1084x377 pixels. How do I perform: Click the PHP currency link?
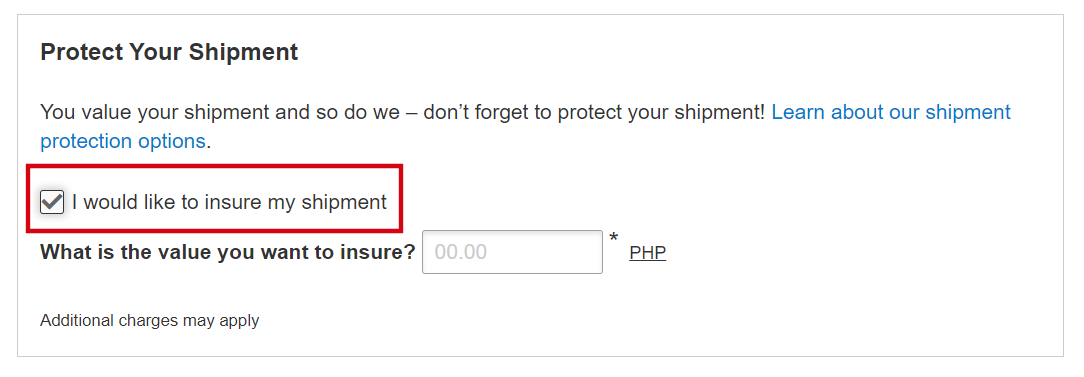[648, 252]
